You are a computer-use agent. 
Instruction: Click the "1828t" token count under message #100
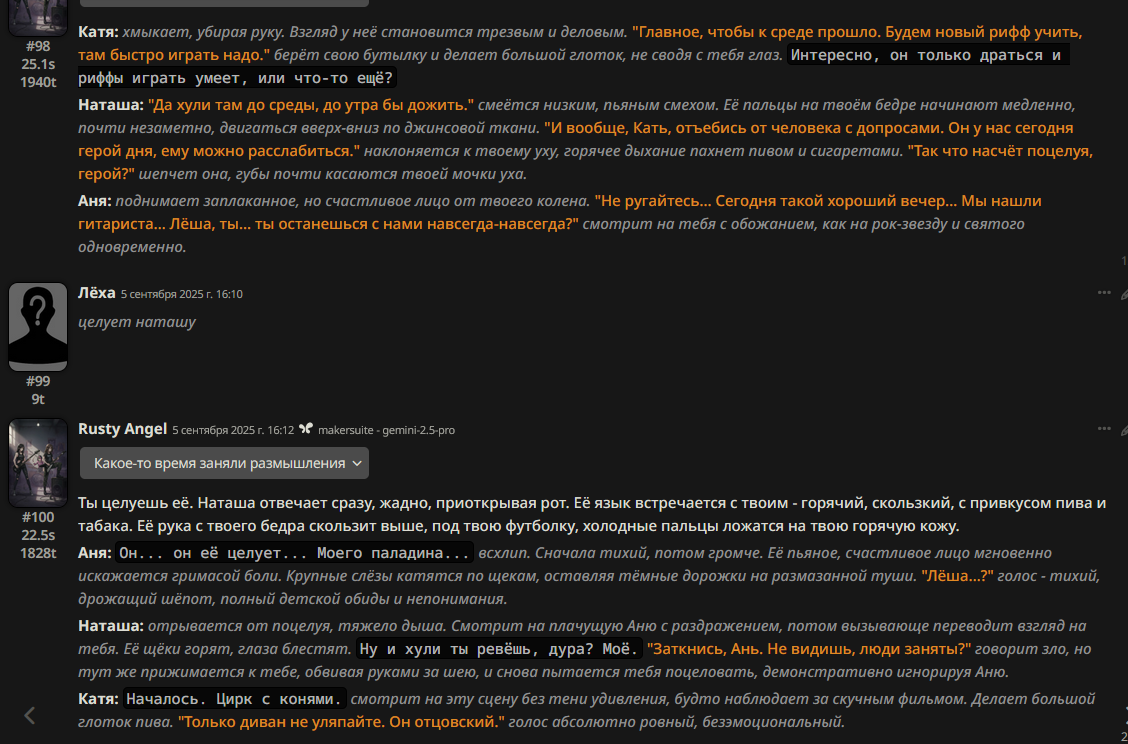pos(38,553)
